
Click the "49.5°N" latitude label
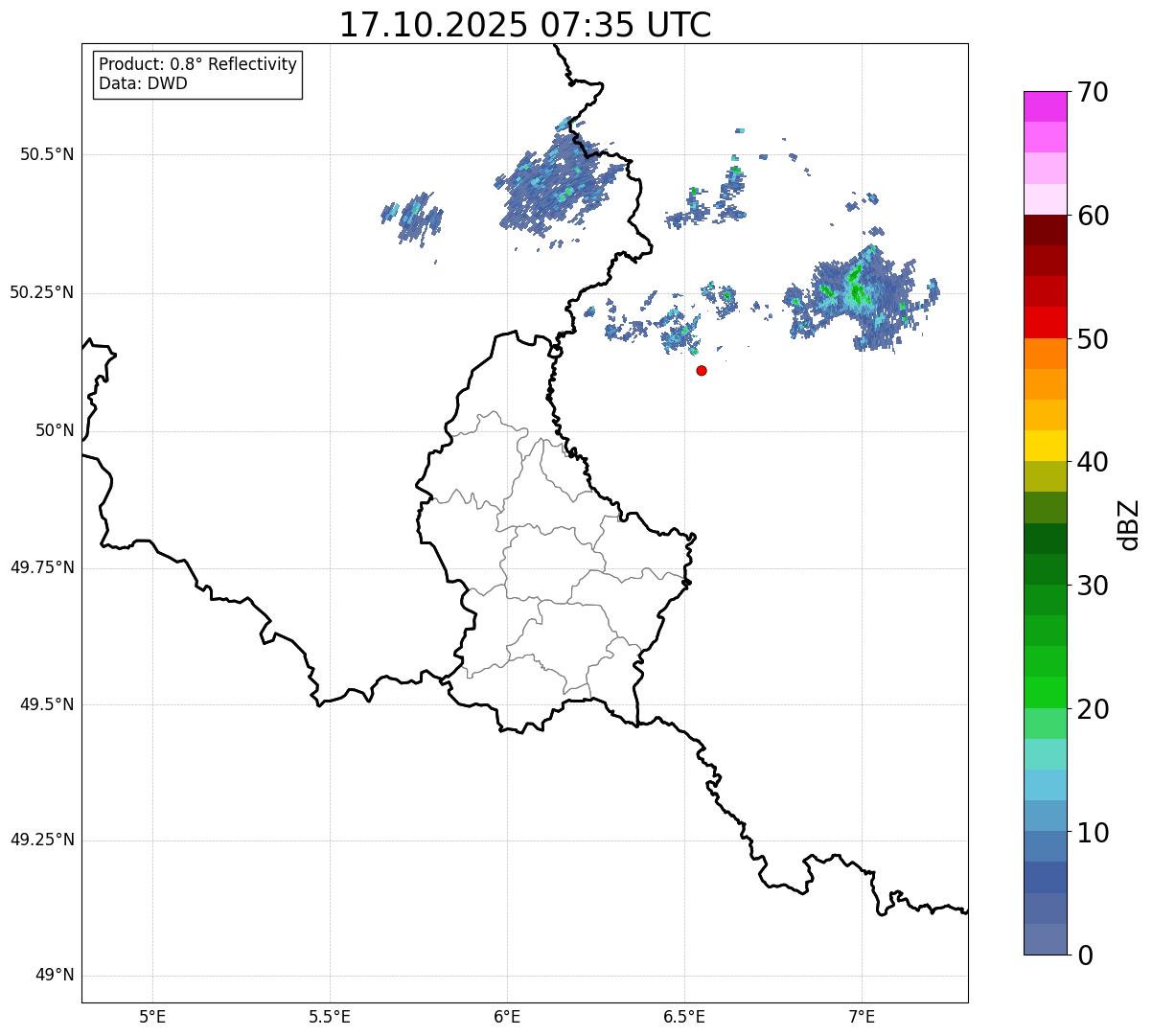[46, 704]
